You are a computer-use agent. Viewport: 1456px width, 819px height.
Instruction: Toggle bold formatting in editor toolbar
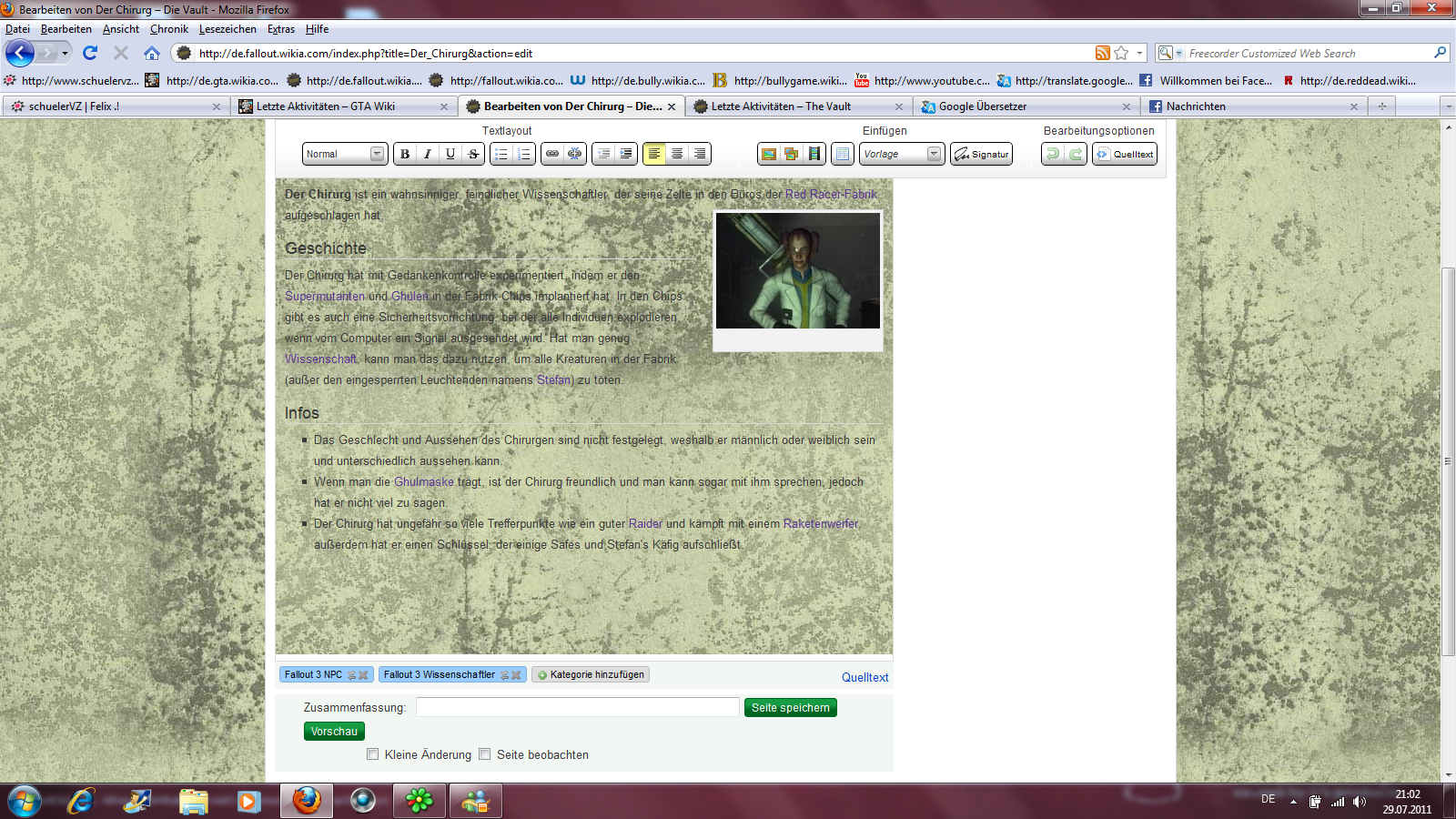coord(405,154)
